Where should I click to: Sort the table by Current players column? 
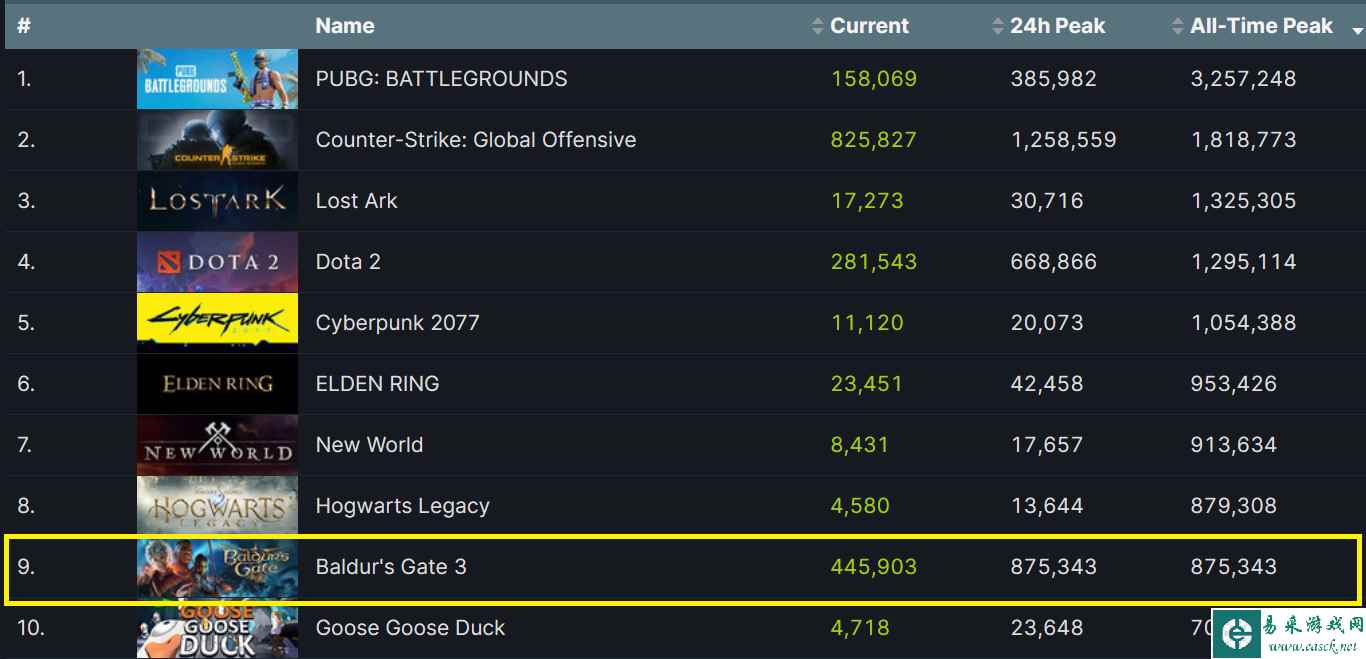tap(868, 26)
